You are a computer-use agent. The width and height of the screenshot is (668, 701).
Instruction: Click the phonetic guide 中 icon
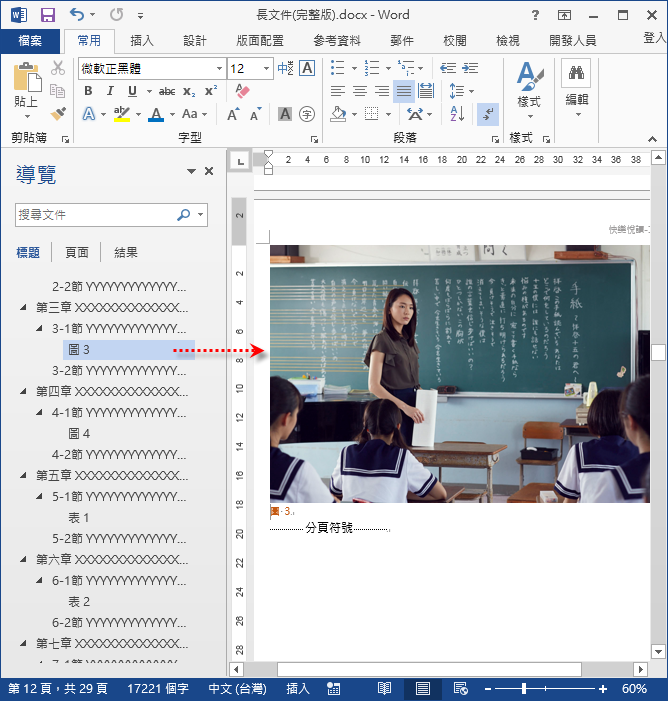click(285, 68)
